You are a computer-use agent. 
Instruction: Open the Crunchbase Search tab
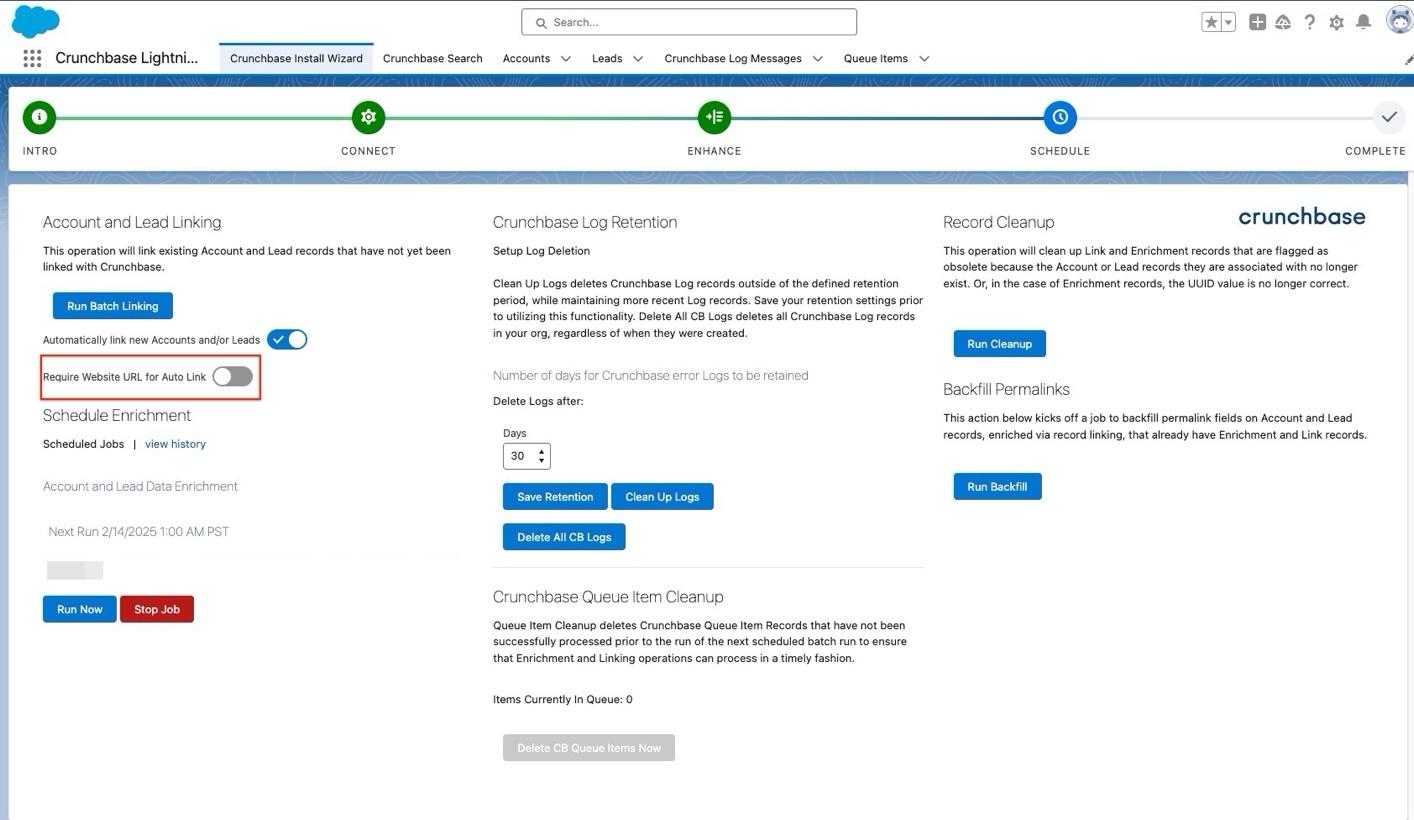(x=432, y=58)
